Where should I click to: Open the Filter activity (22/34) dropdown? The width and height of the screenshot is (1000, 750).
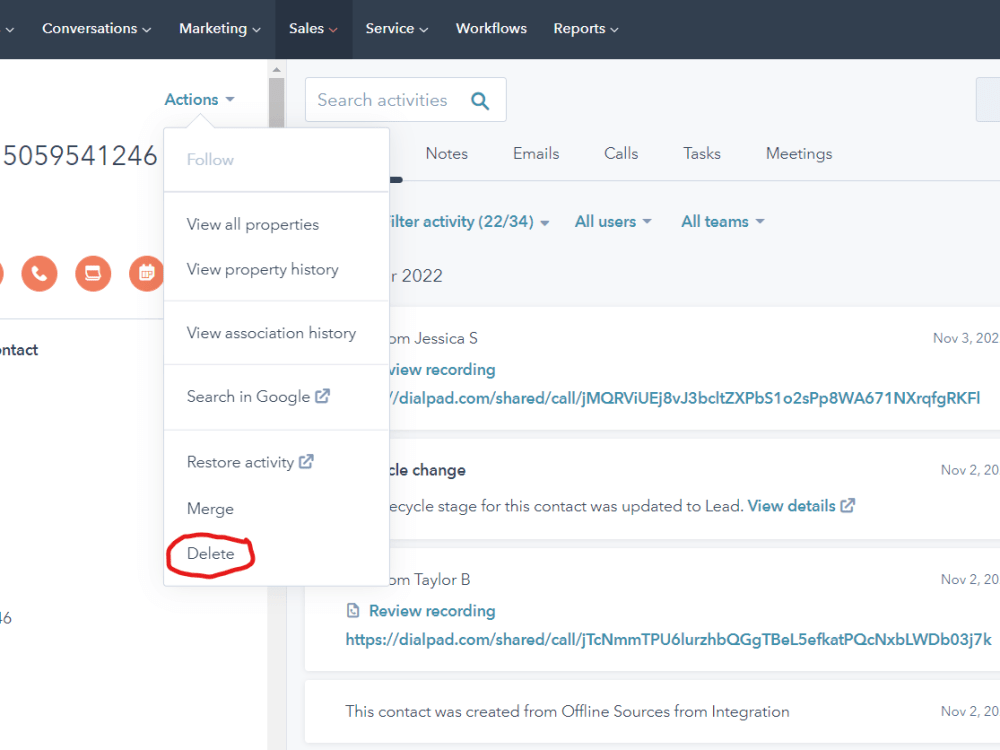[469, 221]
